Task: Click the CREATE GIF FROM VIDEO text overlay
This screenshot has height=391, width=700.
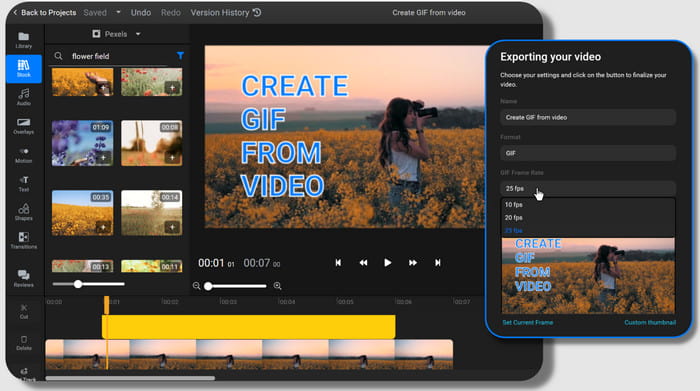Action: click(294, 135)
